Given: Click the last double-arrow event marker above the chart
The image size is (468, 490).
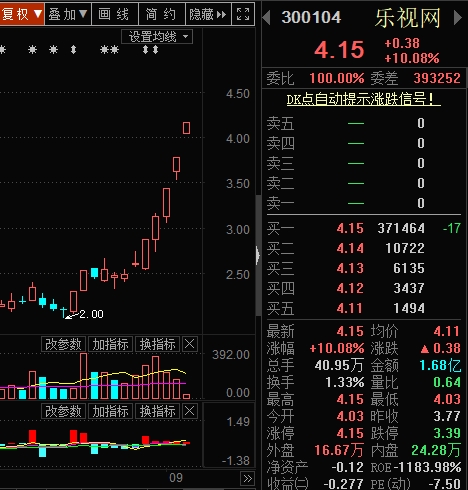Looking at the screenshot, I should (x=156, y=50).
